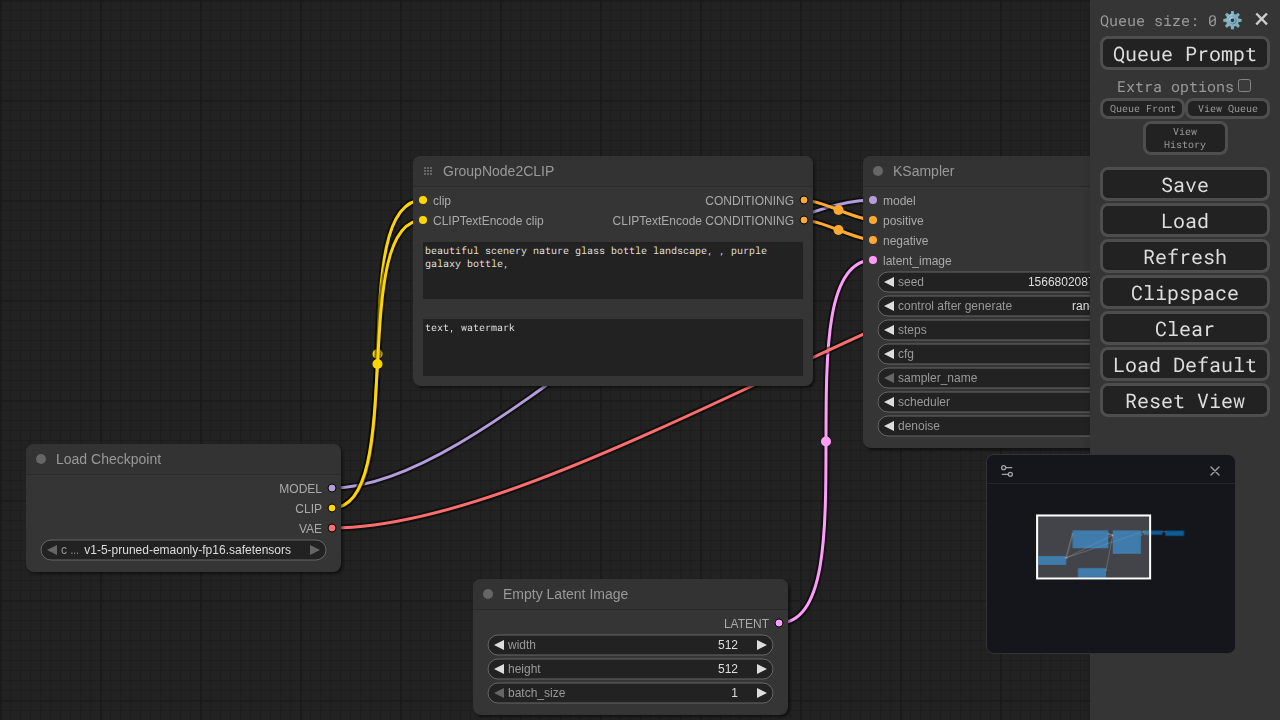Close the minimap panel
The image size is (1280, 720).
point(1215,471)
